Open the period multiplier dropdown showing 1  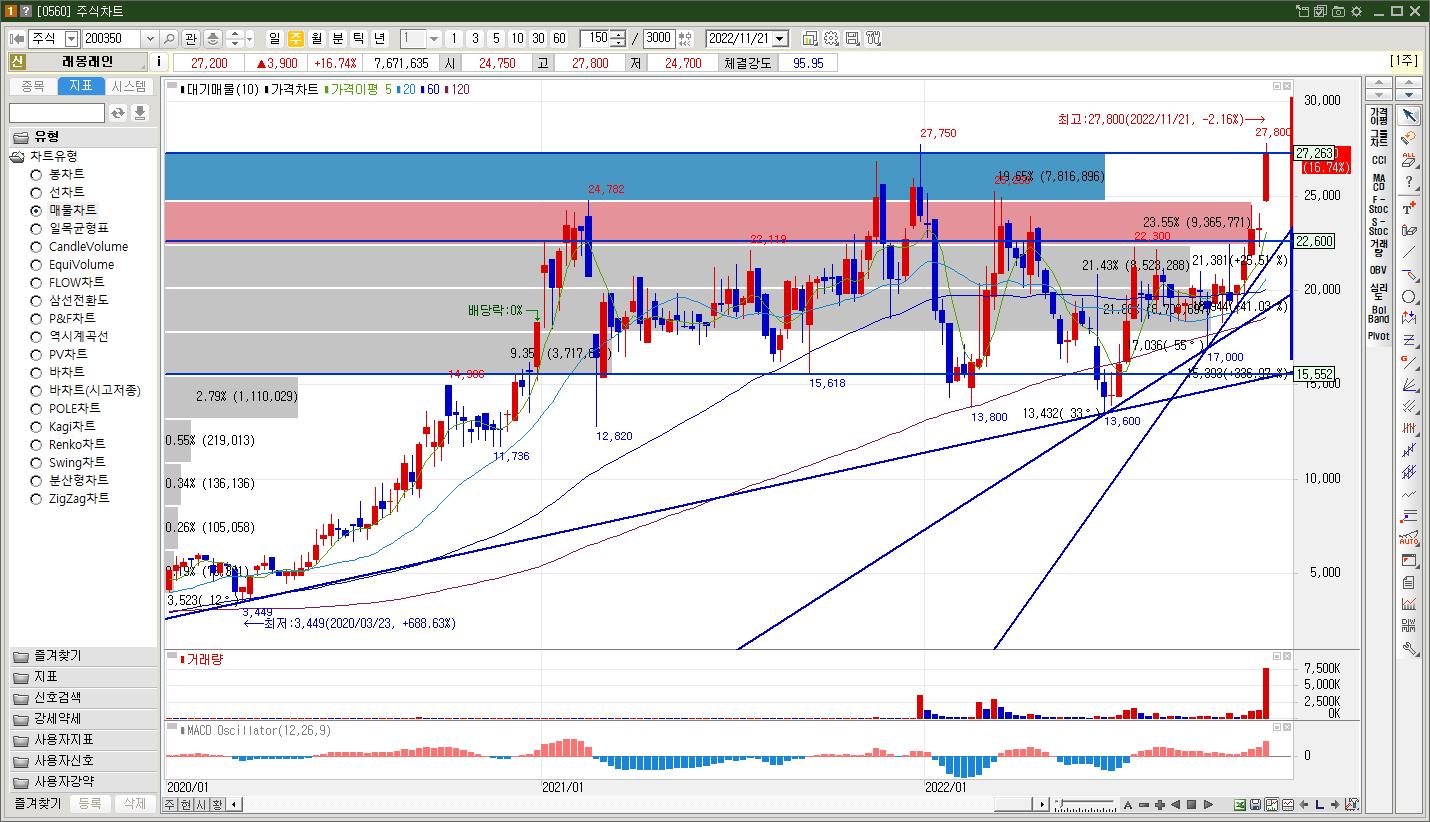tap(433, 38)
